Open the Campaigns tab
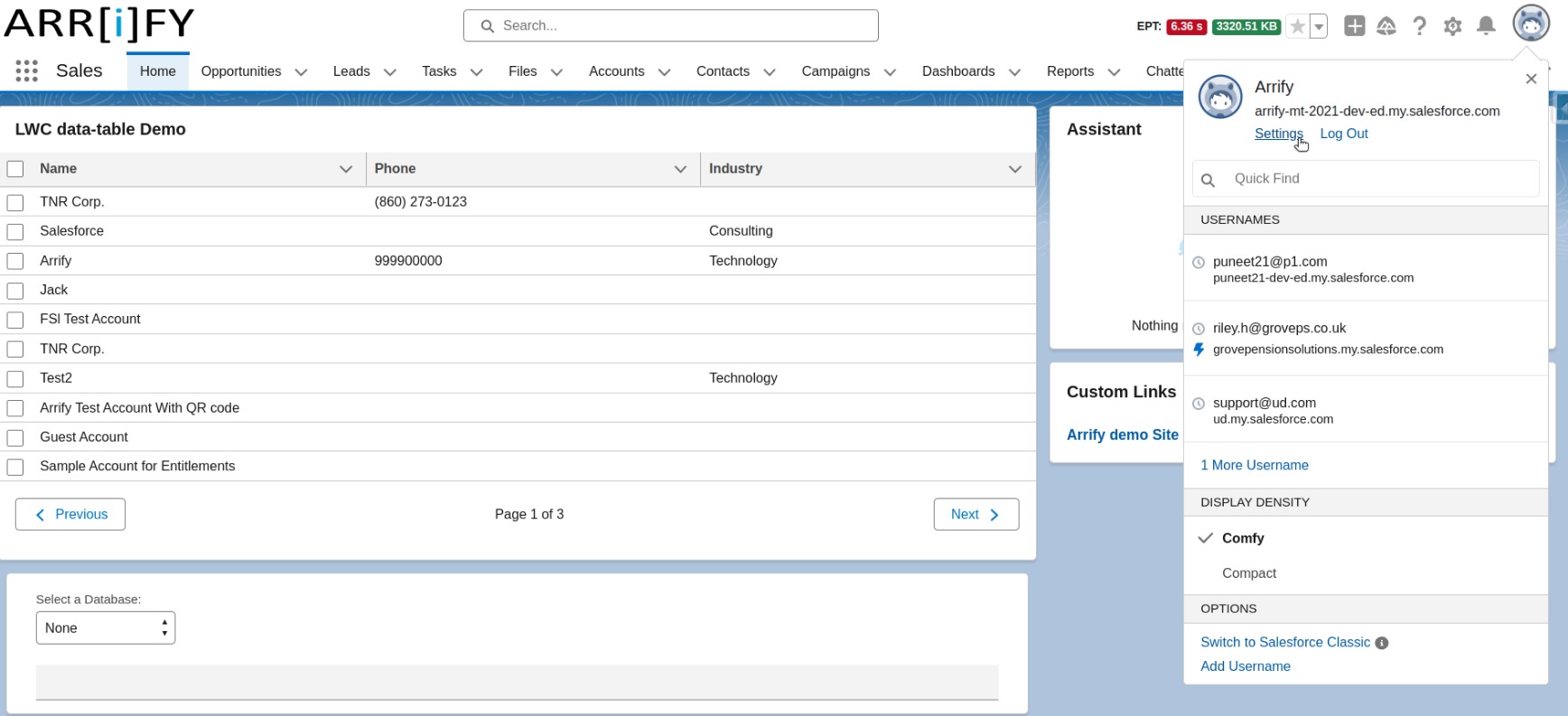 pos(835,71)
